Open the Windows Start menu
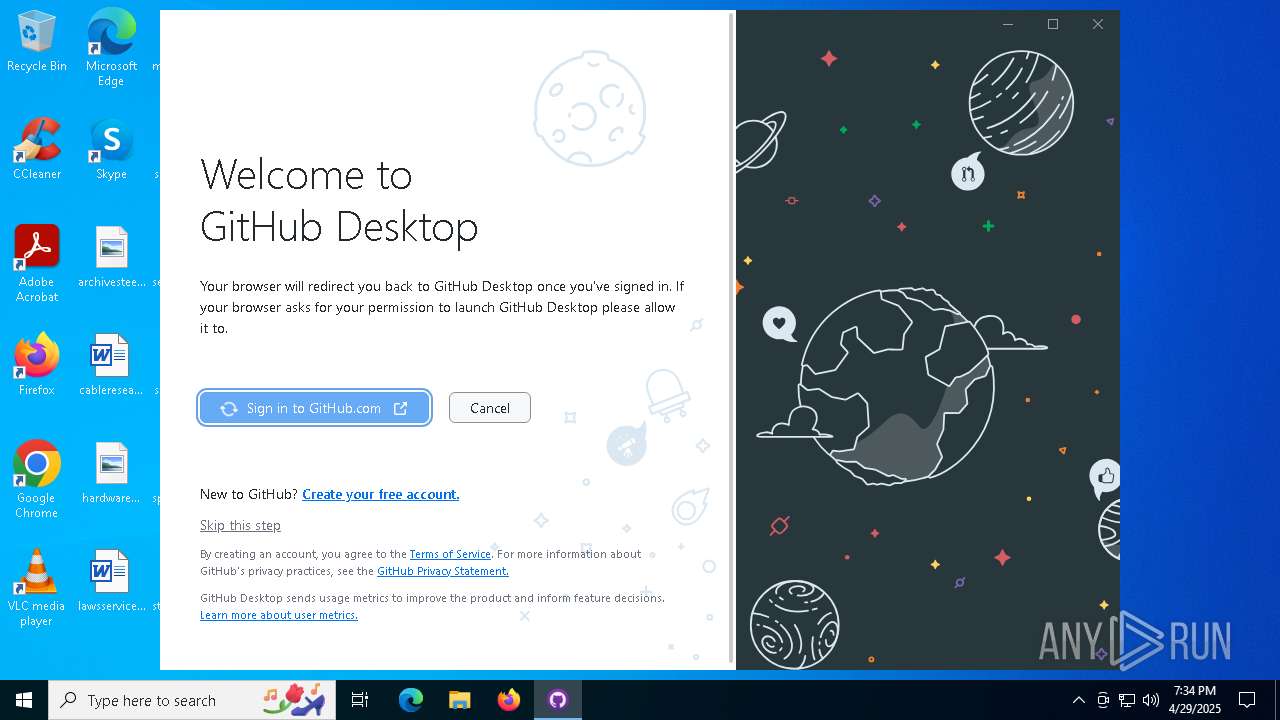The image size is (1280, 720). (24, 700)
